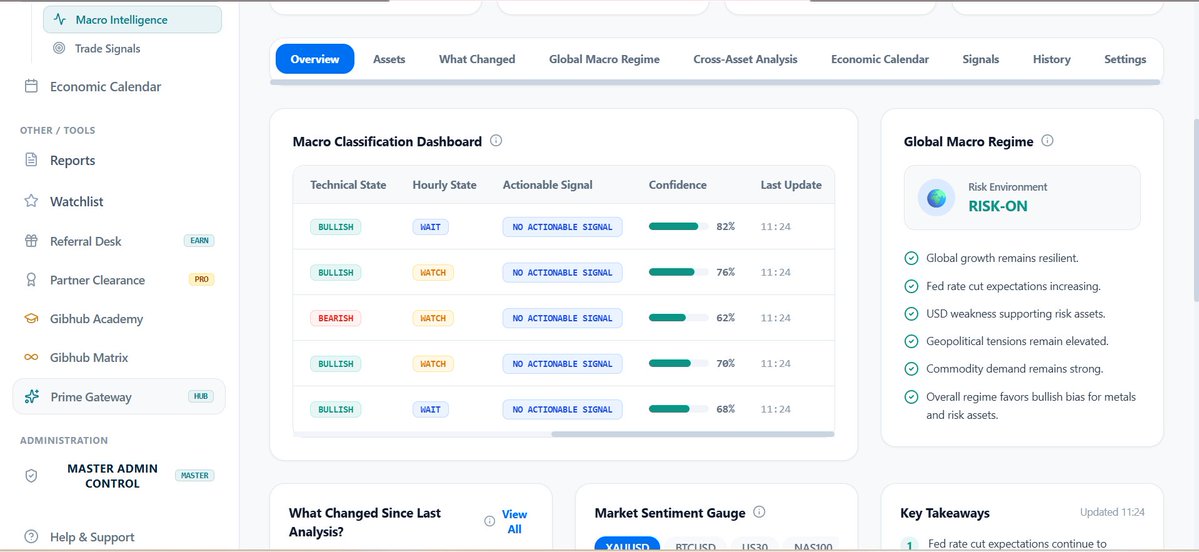This screenshot has height=552, width=1199.
Task: Open the Signals tab
Action: click(981, 59)
